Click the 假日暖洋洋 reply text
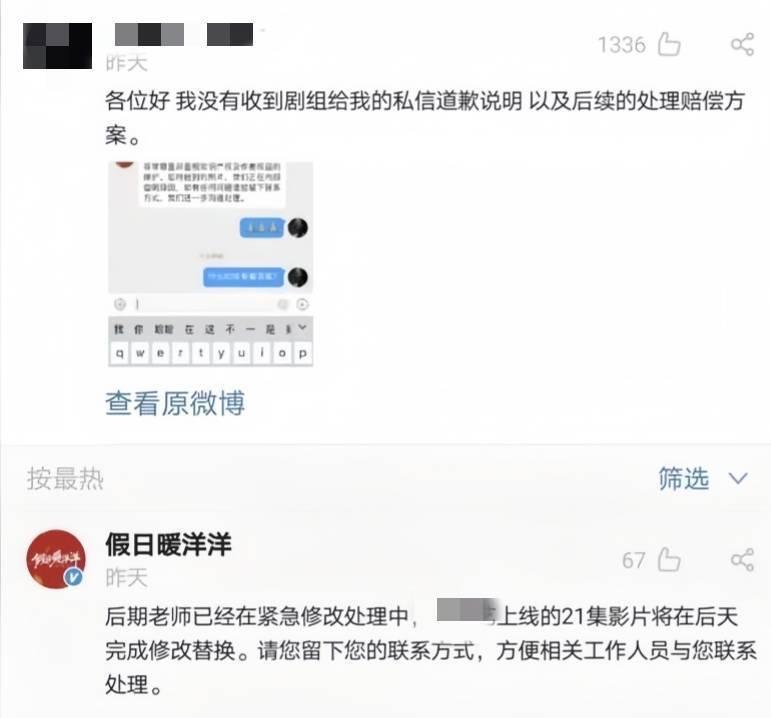Image resolution: width=771 pixels, height=718 pixels. point(430,650)
